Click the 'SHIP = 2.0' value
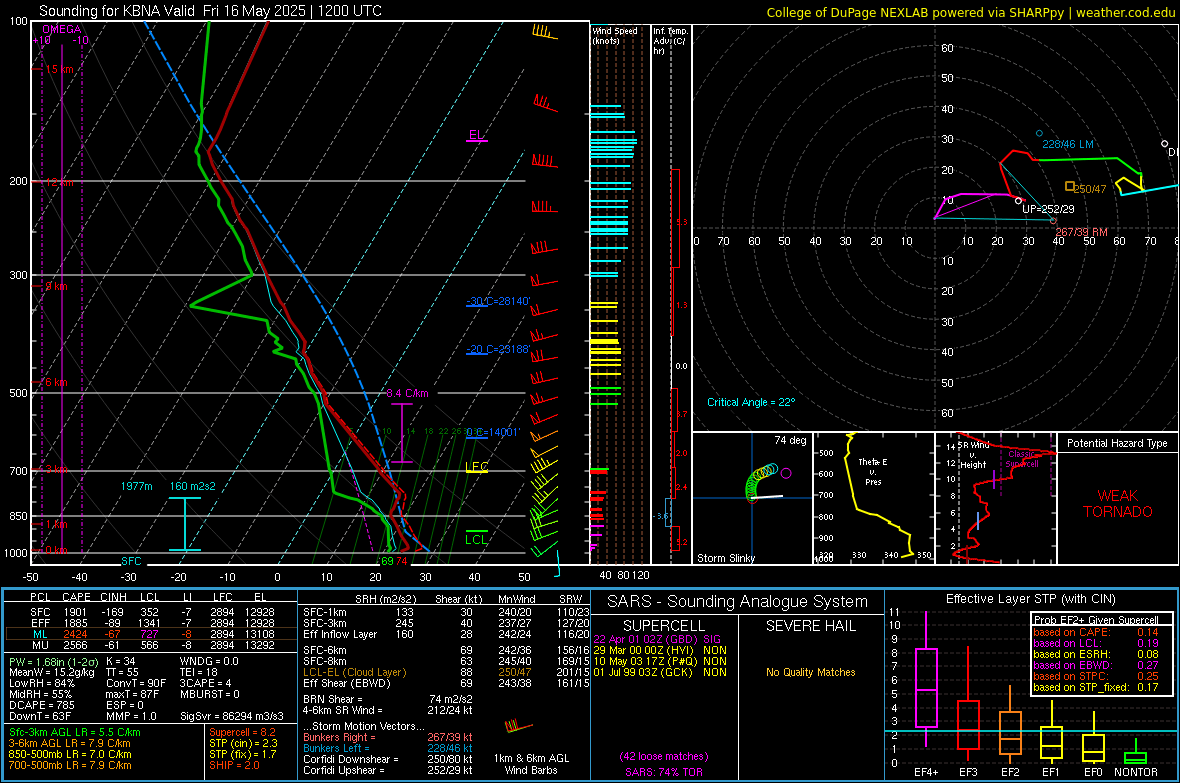The image size is (1180, 783). coord(234,765)
